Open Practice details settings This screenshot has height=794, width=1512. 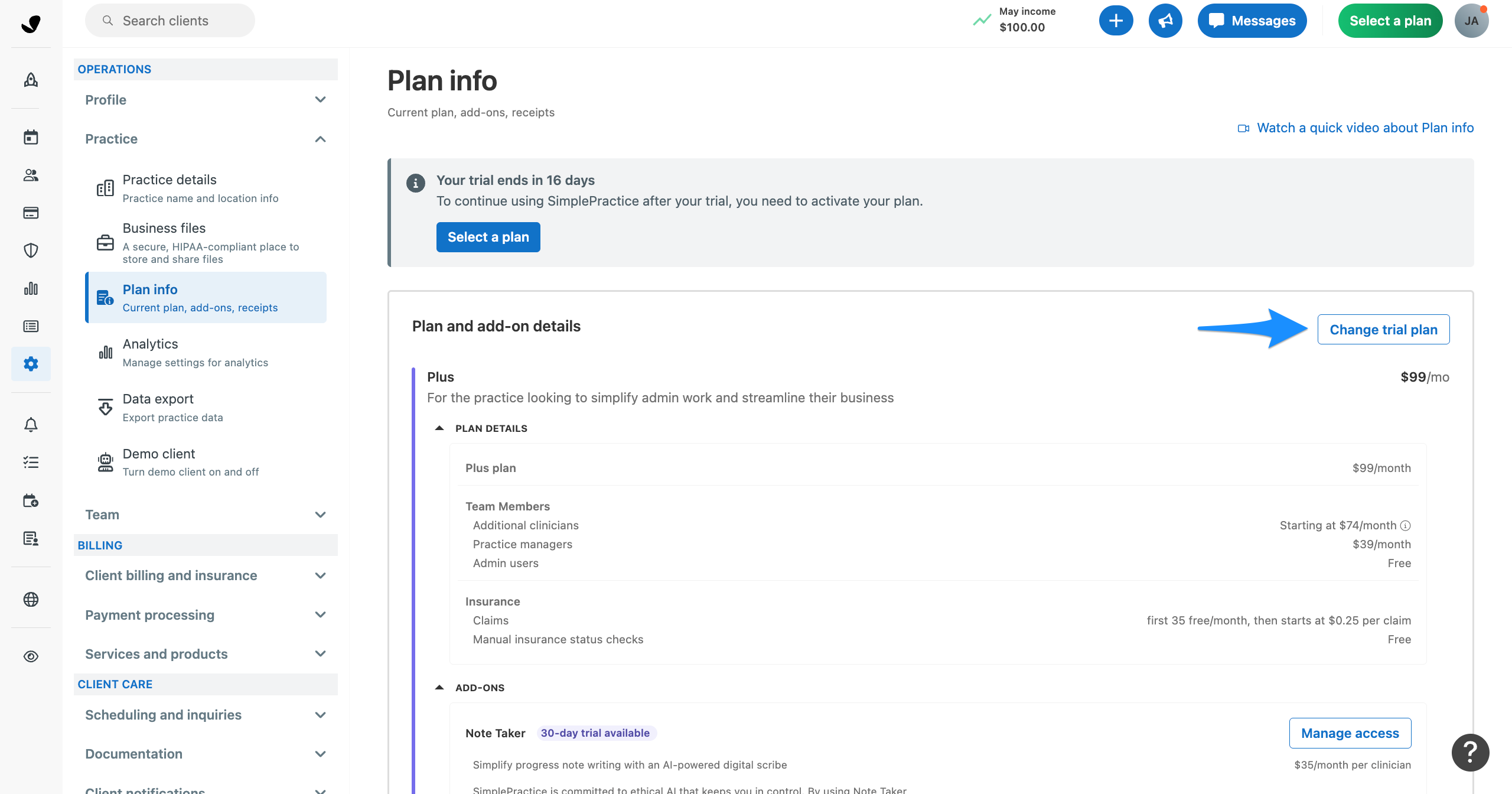coord(206,188)
